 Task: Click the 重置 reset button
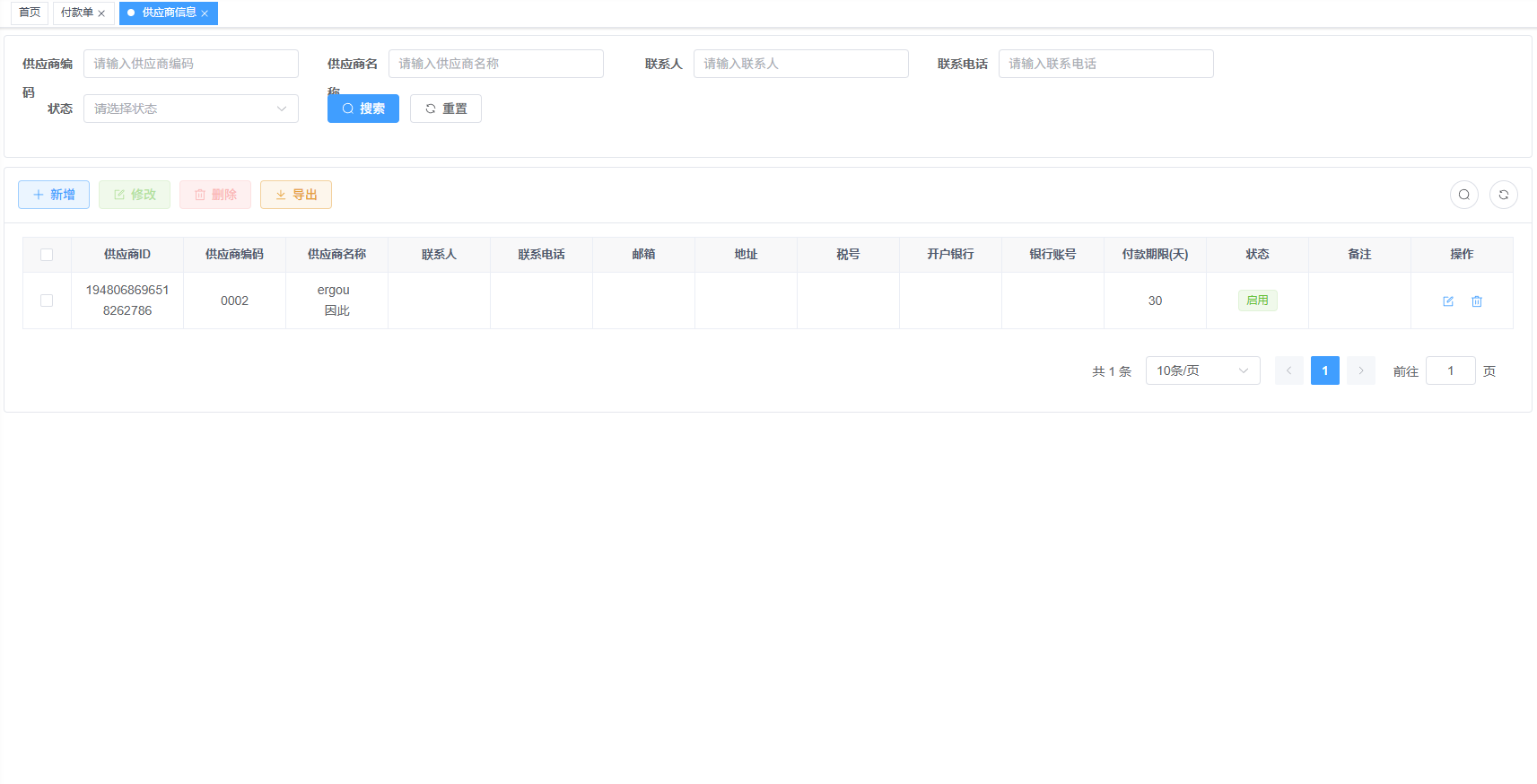pos(446,109)
